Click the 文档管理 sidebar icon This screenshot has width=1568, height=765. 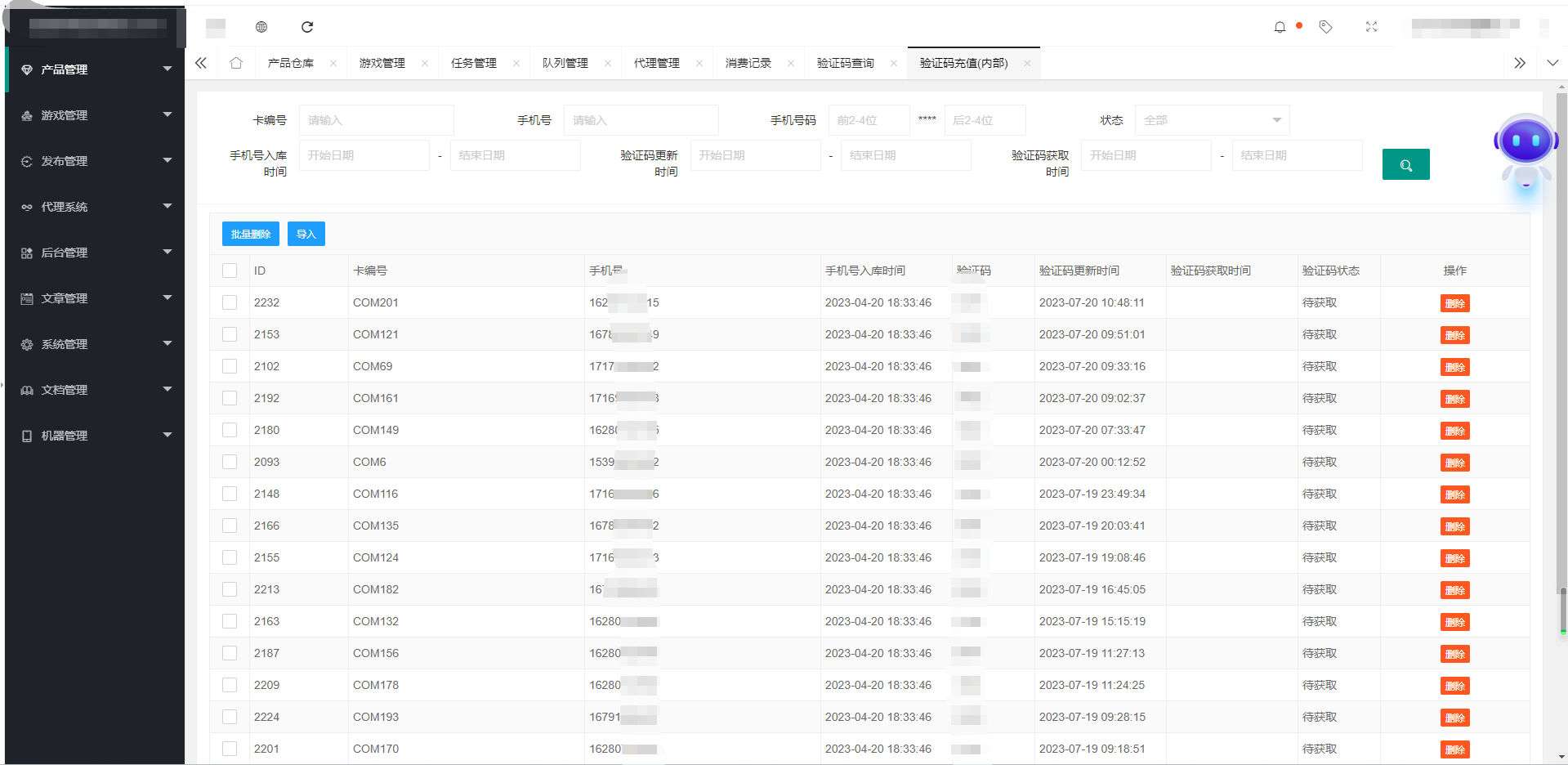[27, 390]
